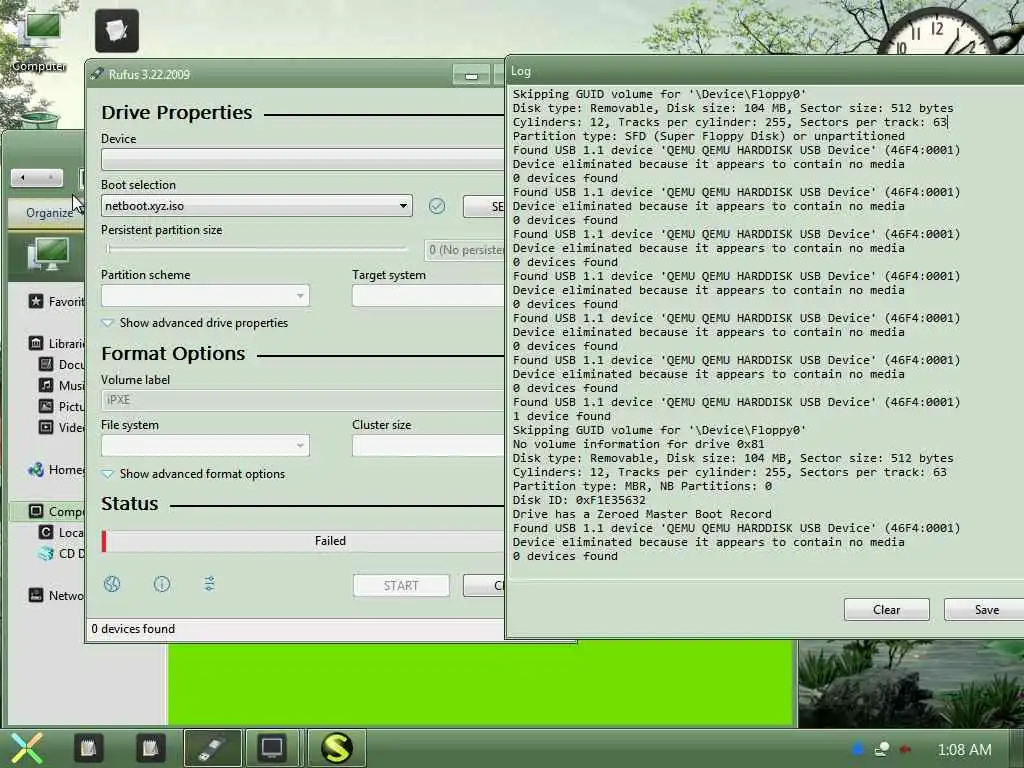Open Rufus settings sliders icon

tap(209, 584)
